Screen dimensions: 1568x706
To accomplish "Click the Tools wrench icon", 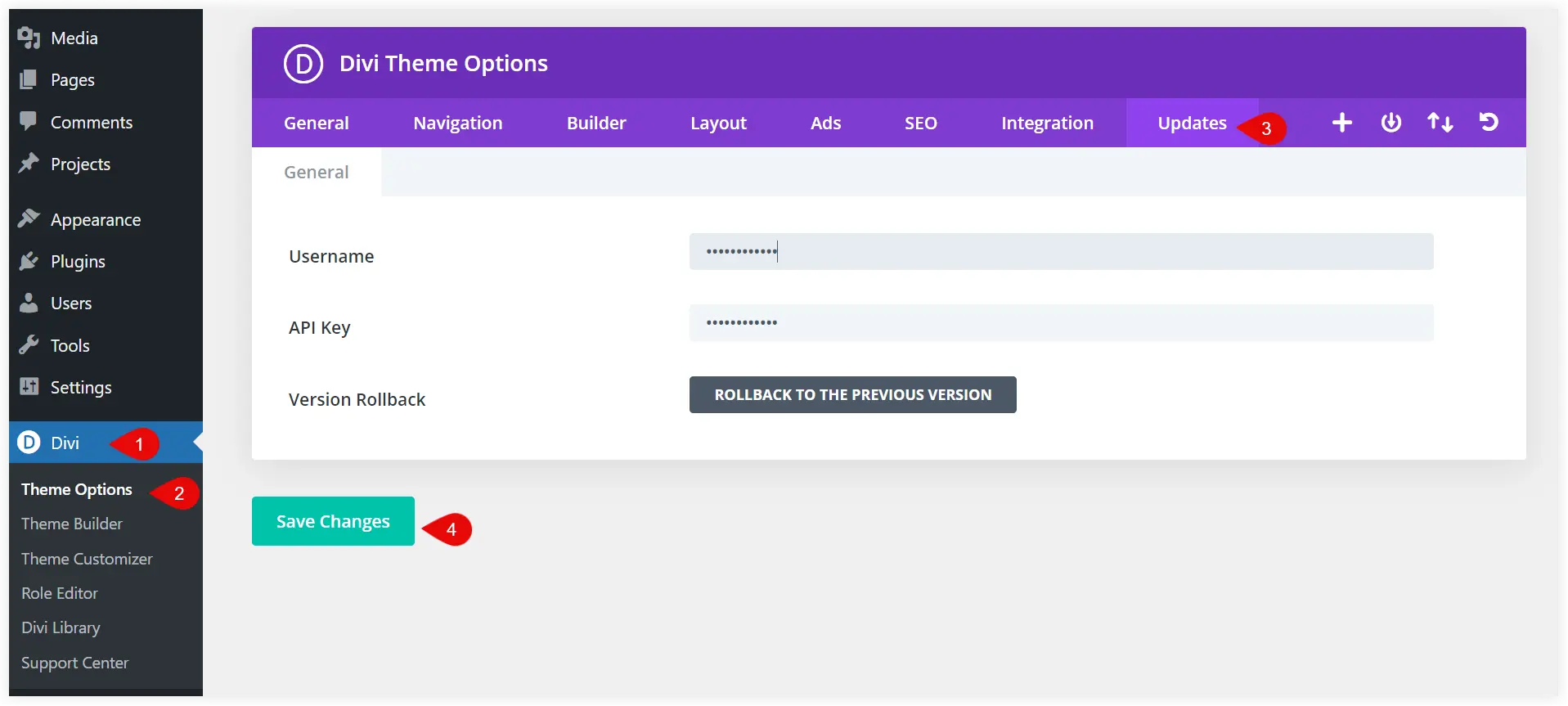I will [x=29, y=344].
